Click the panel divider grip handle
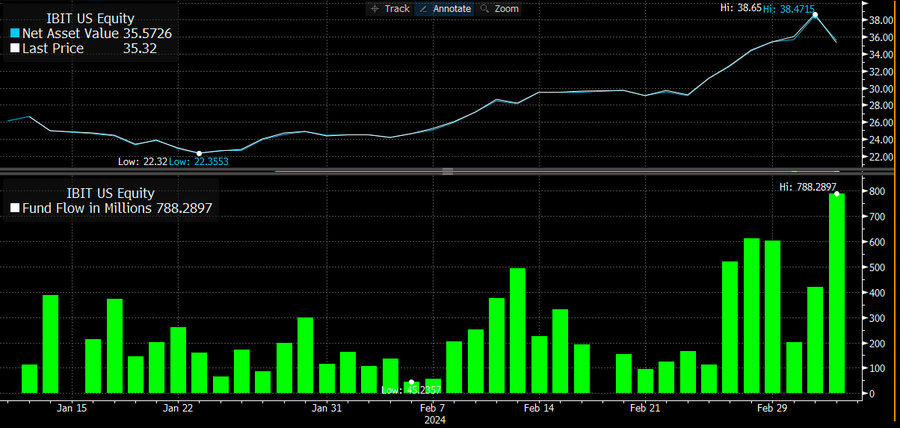This screenshot has height=428, width=900. 448,171
